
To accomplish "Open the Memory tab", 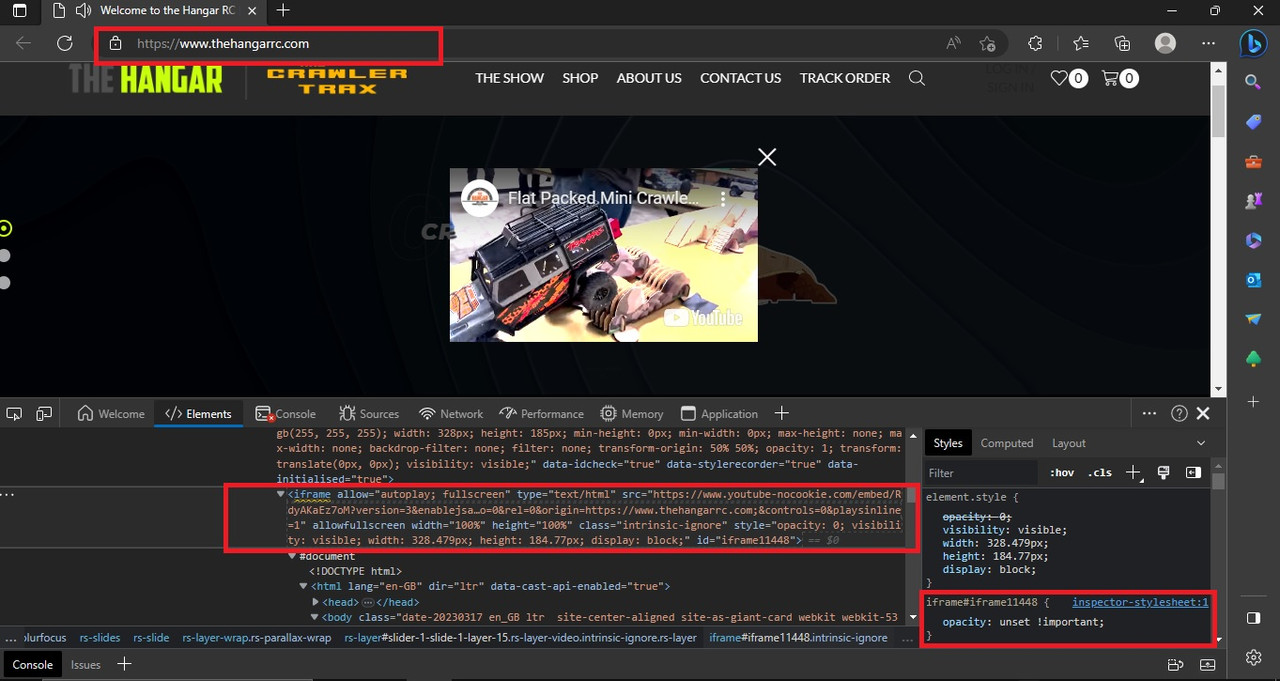I will tap(632, 414).
